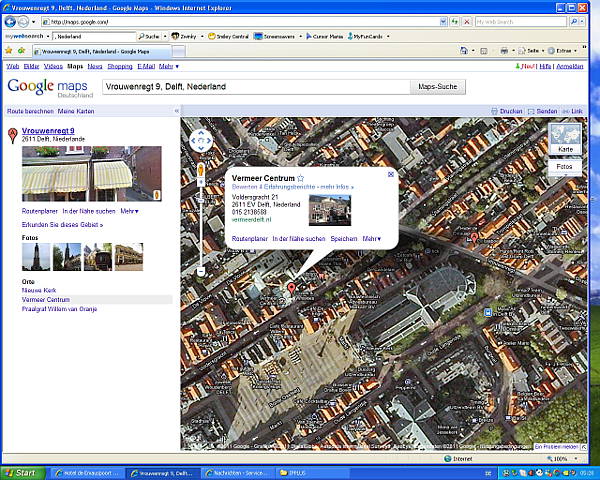Open the mywebsearch dropdown arrow
The height and width of the screenshot is (480, 600).
[x=48, y=36]
